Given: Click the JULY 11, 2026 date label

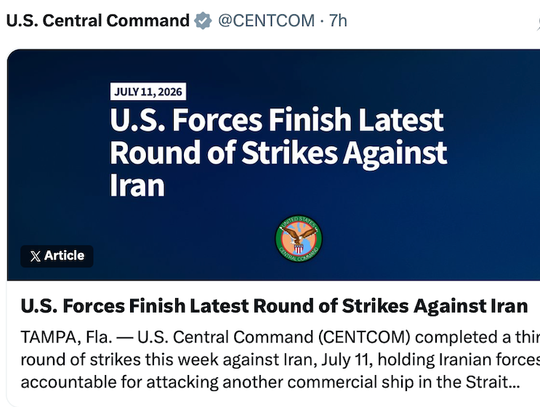Looking at the screenshot, I should [x=148, y=92].
